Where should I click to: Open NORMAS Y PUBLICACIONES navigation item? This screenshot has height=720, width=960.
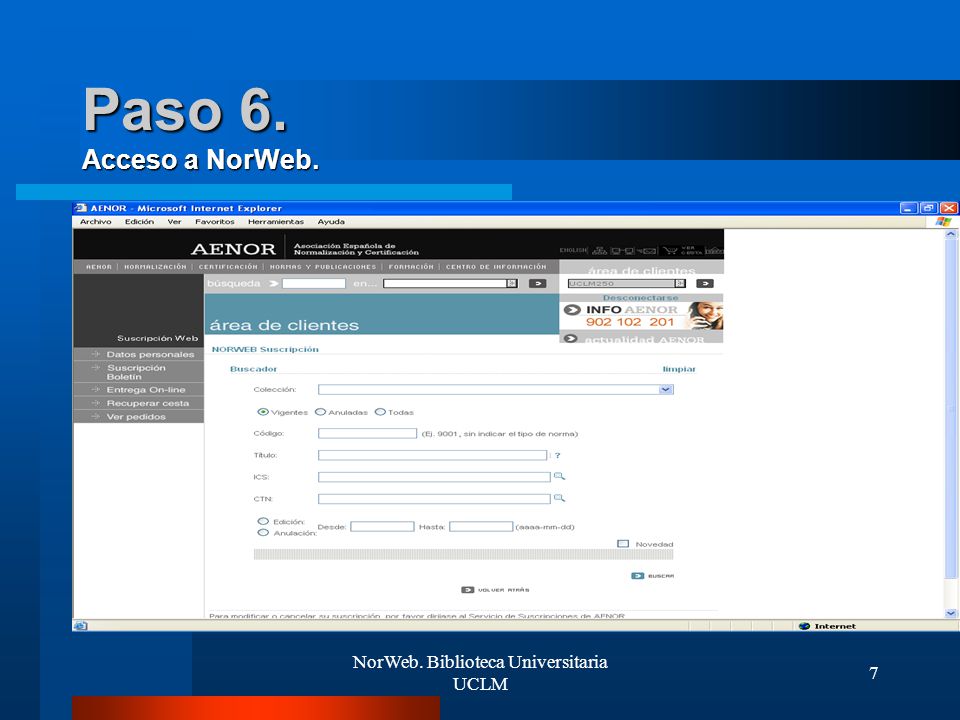click(x=323, y=267)
